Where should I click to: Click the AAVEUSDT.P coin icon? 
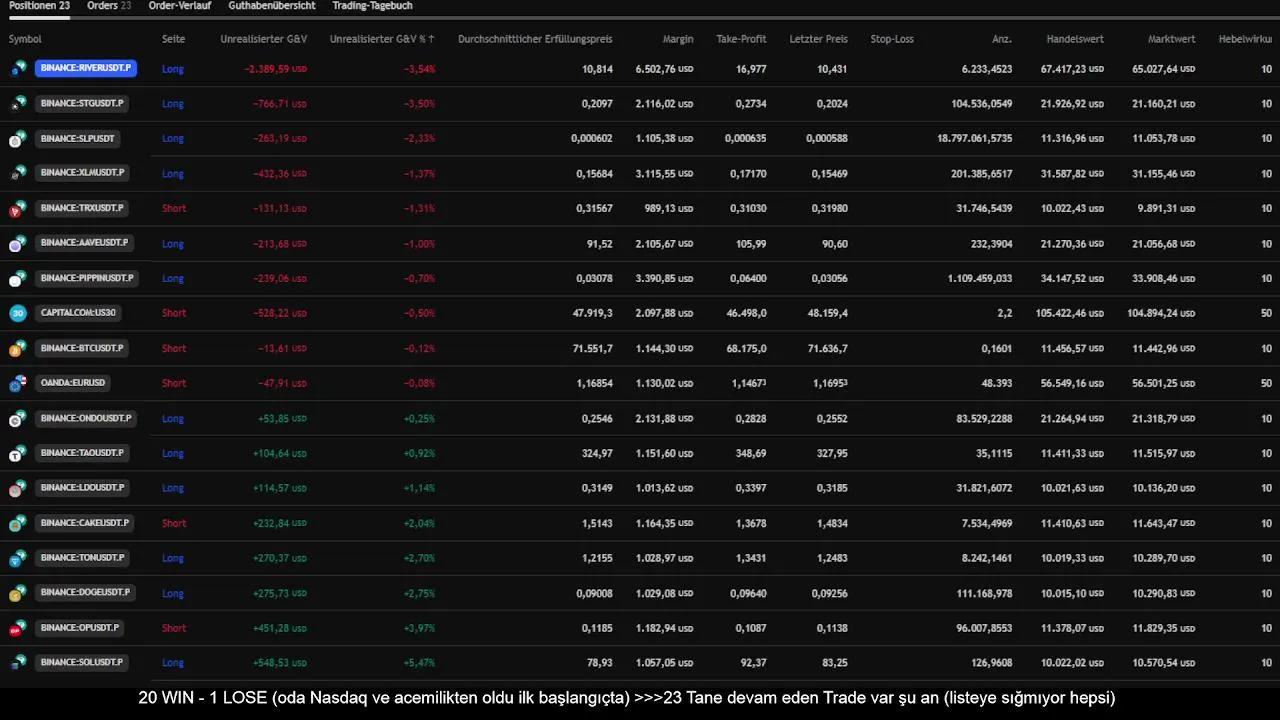18,243
